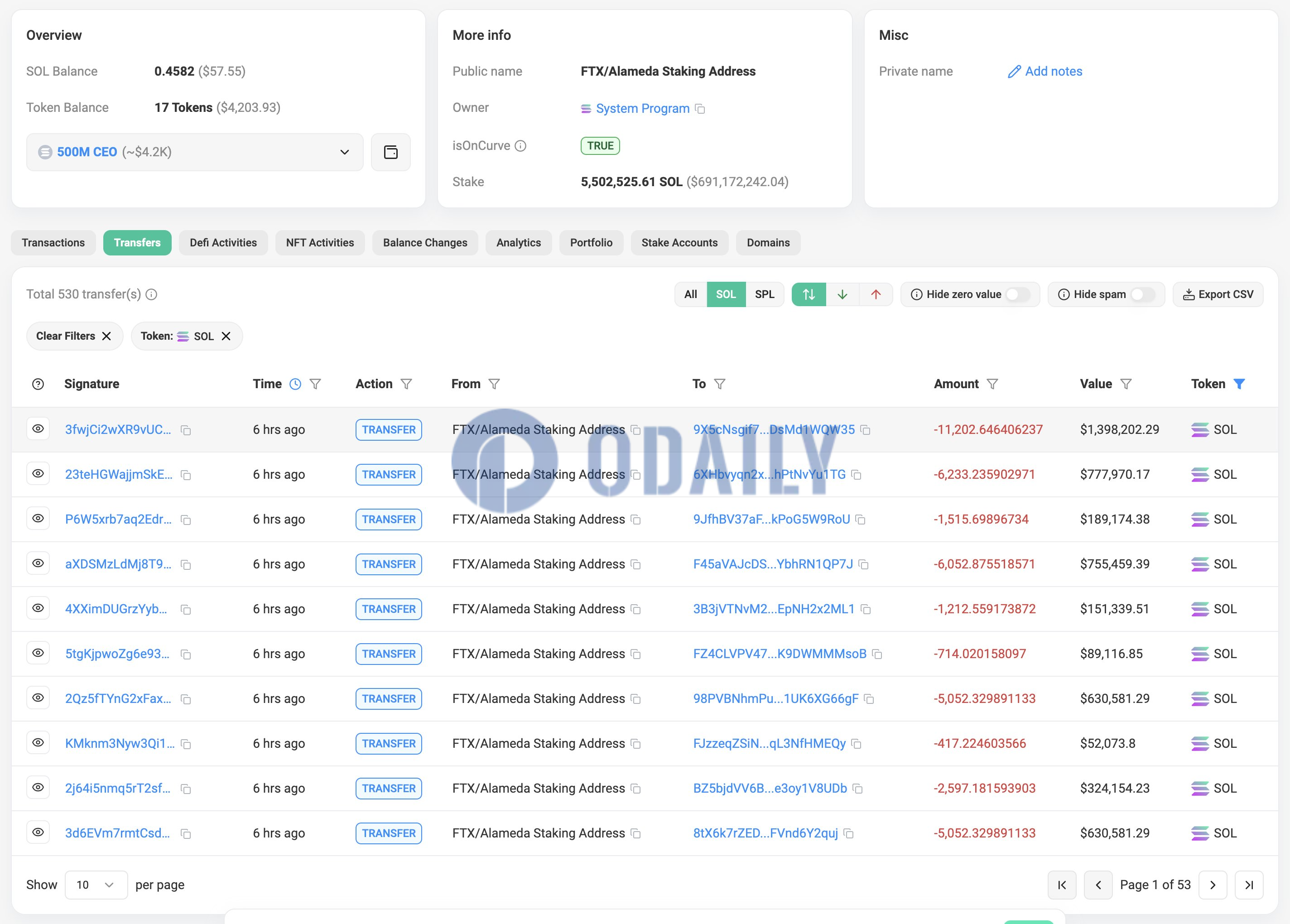Copy destination address FZ4CLVPV47...K9DWMMMsoB
1290x924 pixels.
pos(877,654)
